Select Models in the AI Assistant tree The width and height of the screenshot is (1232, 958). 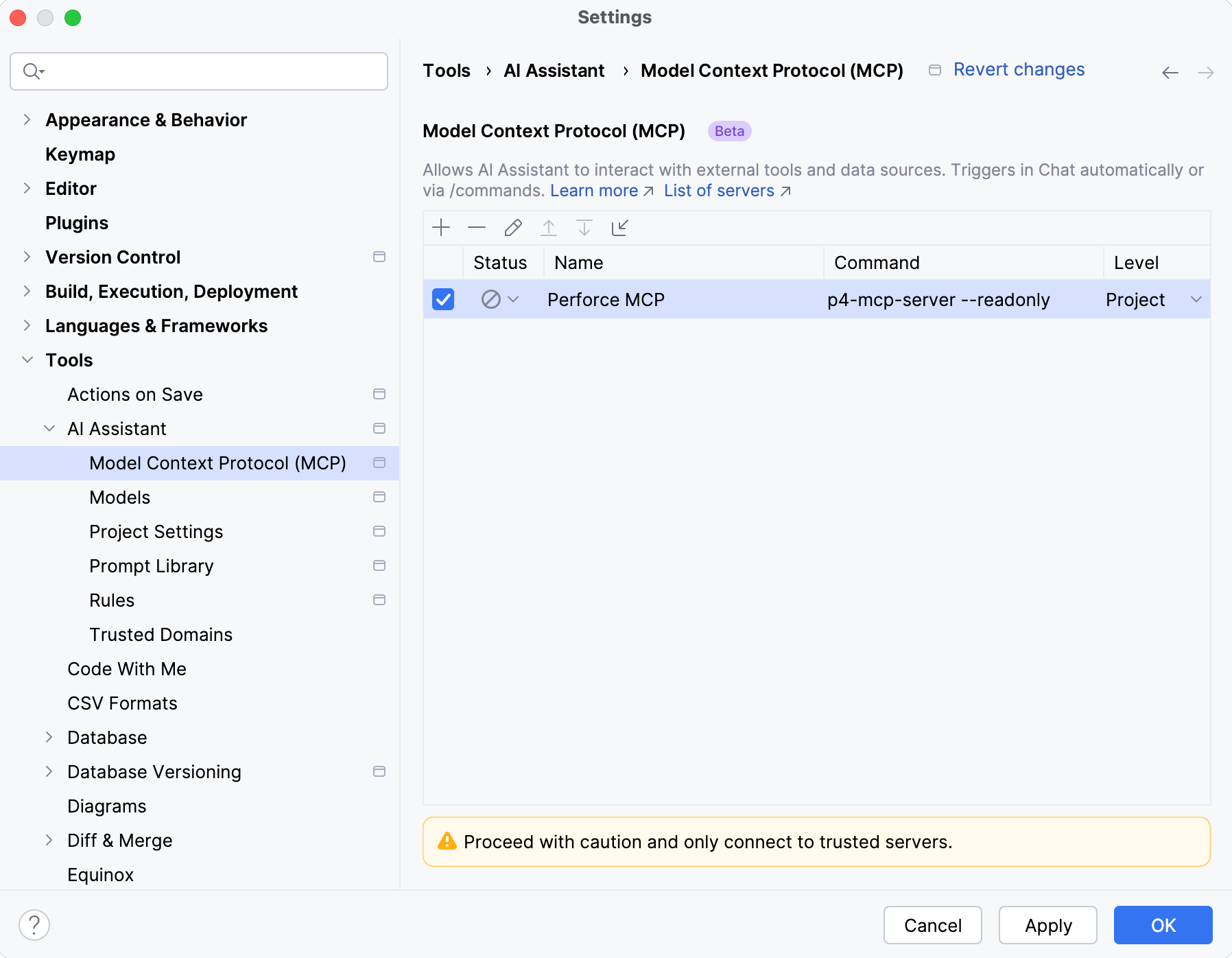point(120,497)
